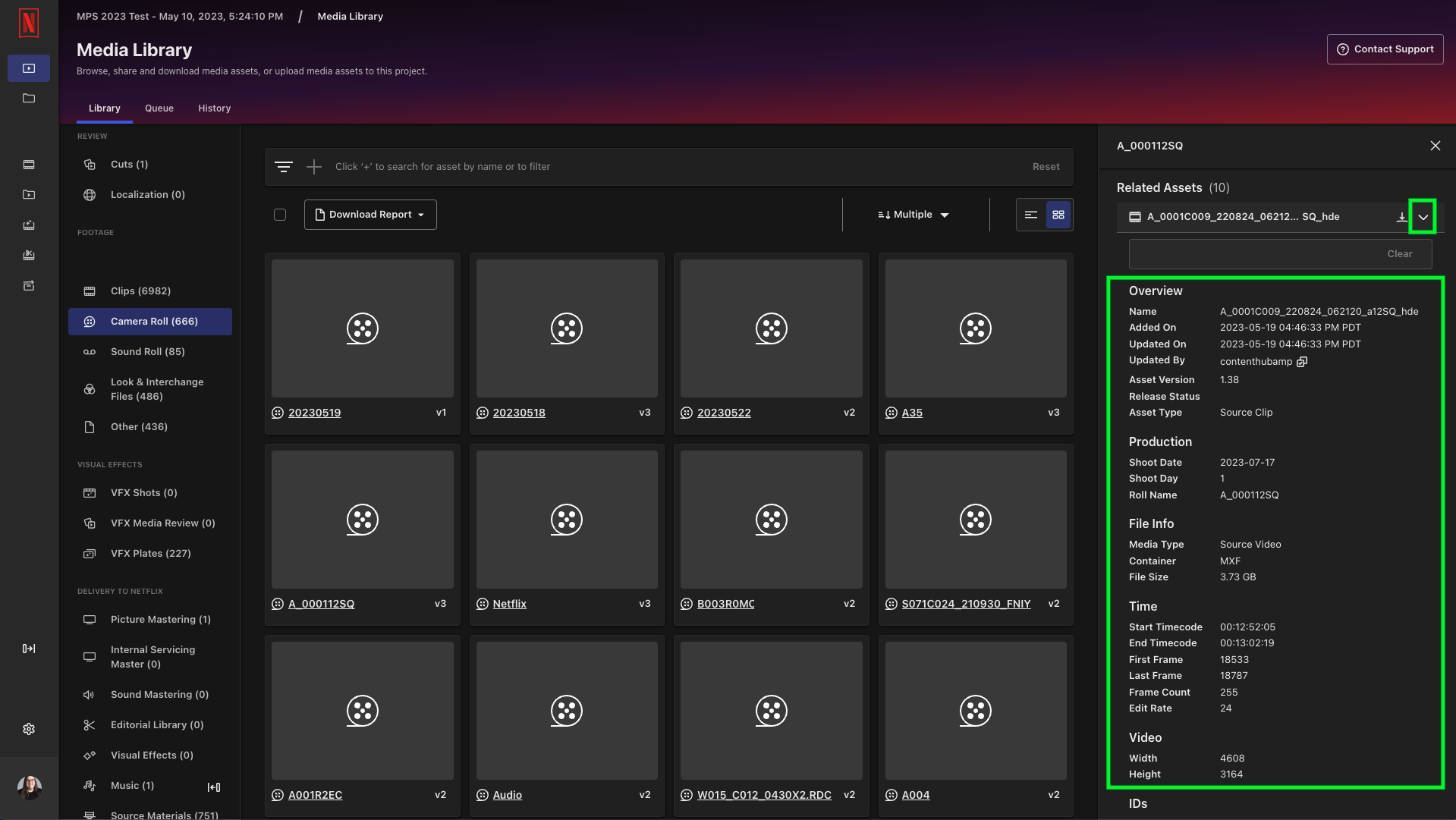
Task: Open the Download Report dropdown
Action: (x=370, y=215)
